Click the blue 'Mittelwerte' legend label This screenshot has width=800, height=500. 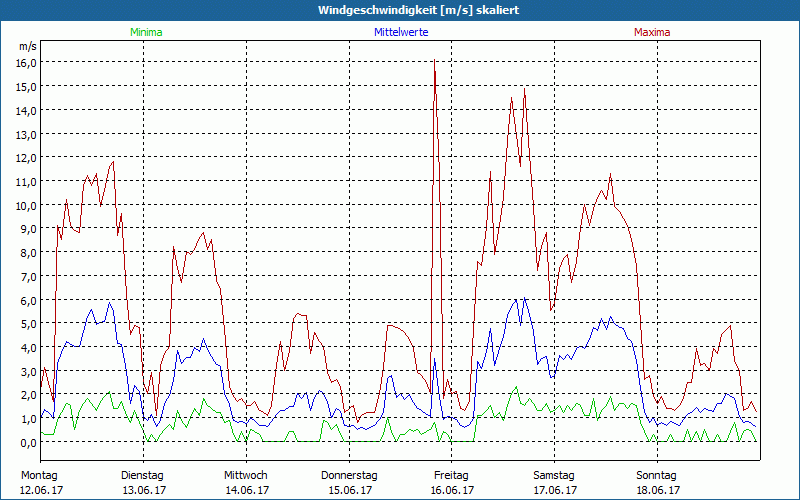pos(401,32)
